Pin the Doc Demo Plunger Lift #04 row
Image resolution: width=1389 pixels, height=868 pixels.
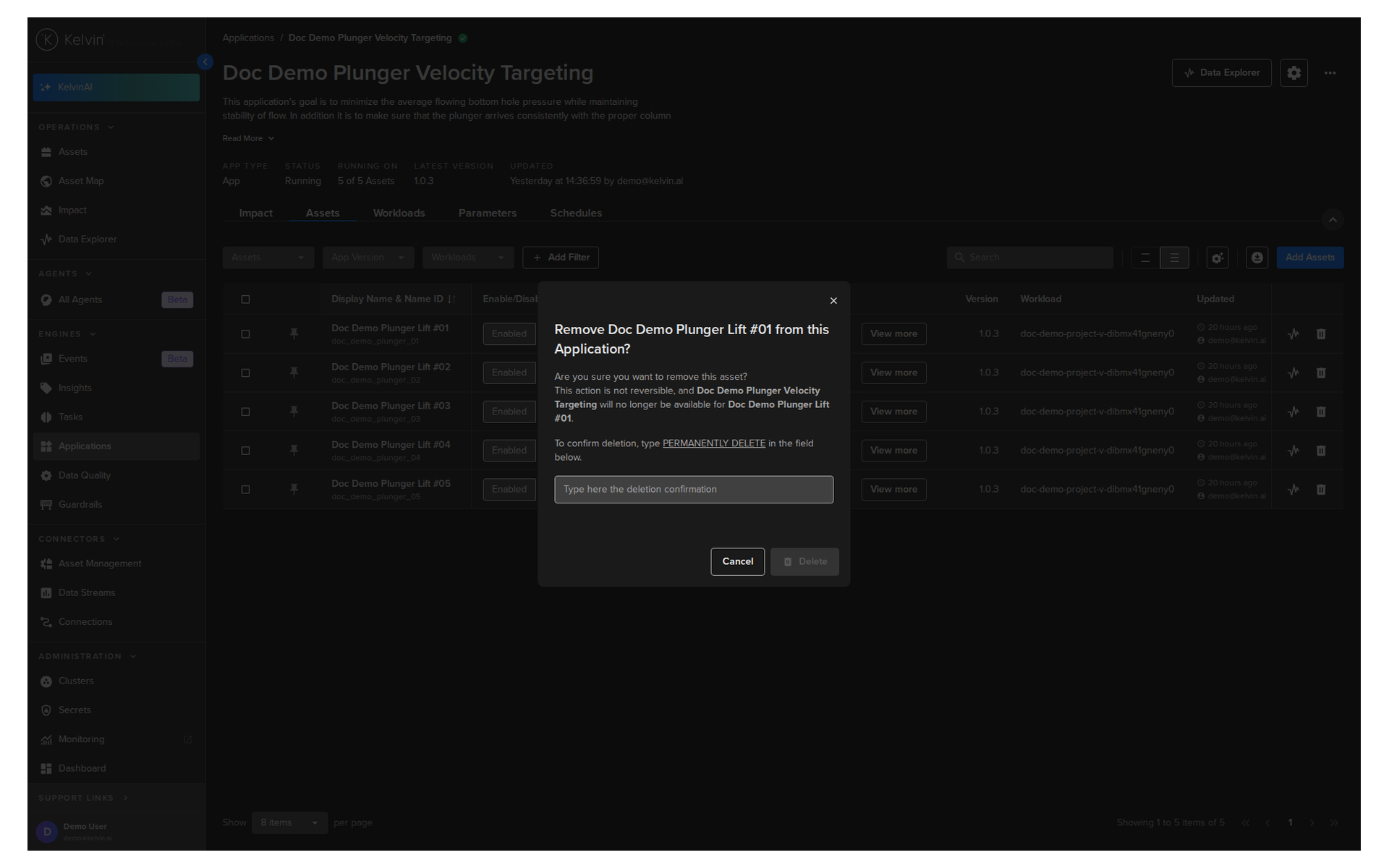(x=294, y=451)
